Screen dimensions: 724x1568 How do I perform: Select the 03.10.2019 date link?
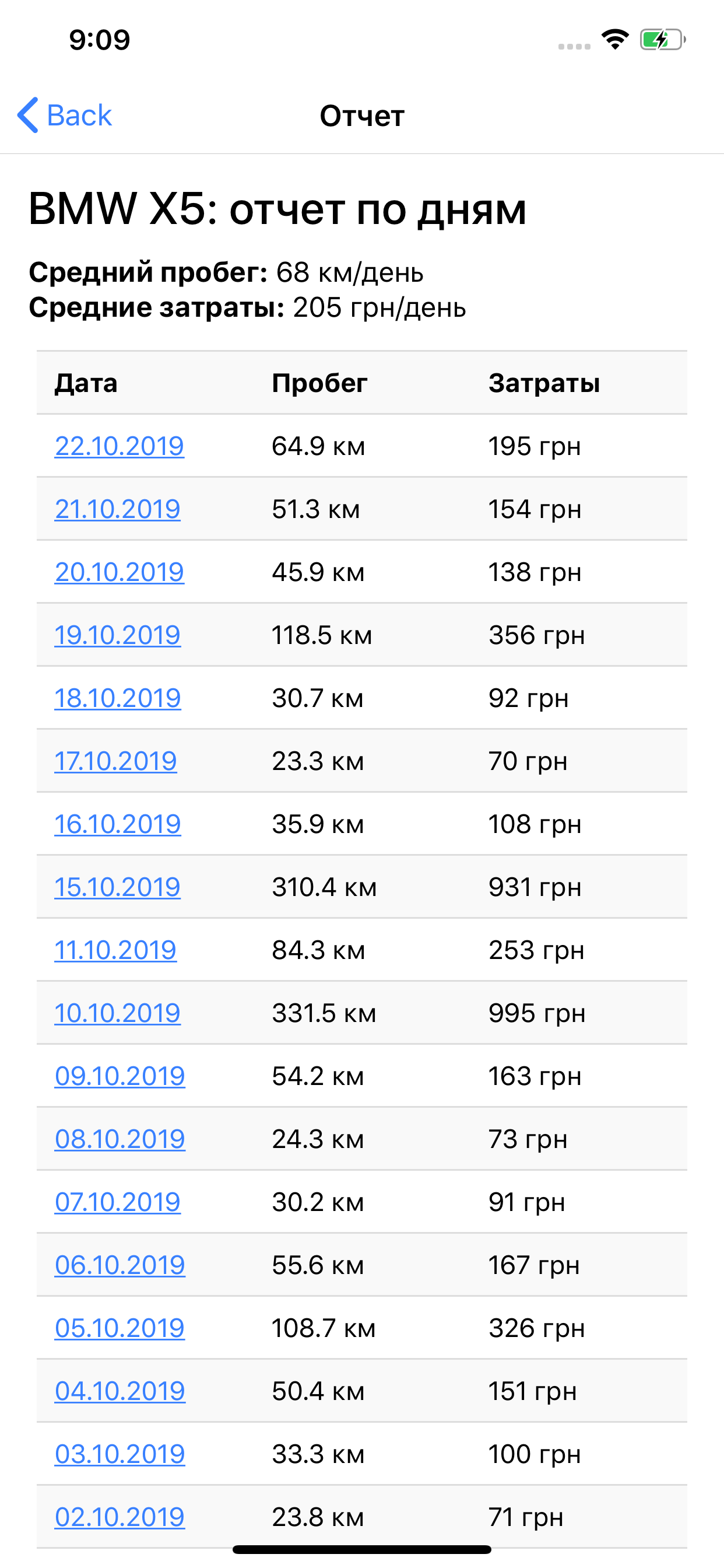pos(120,1454)
